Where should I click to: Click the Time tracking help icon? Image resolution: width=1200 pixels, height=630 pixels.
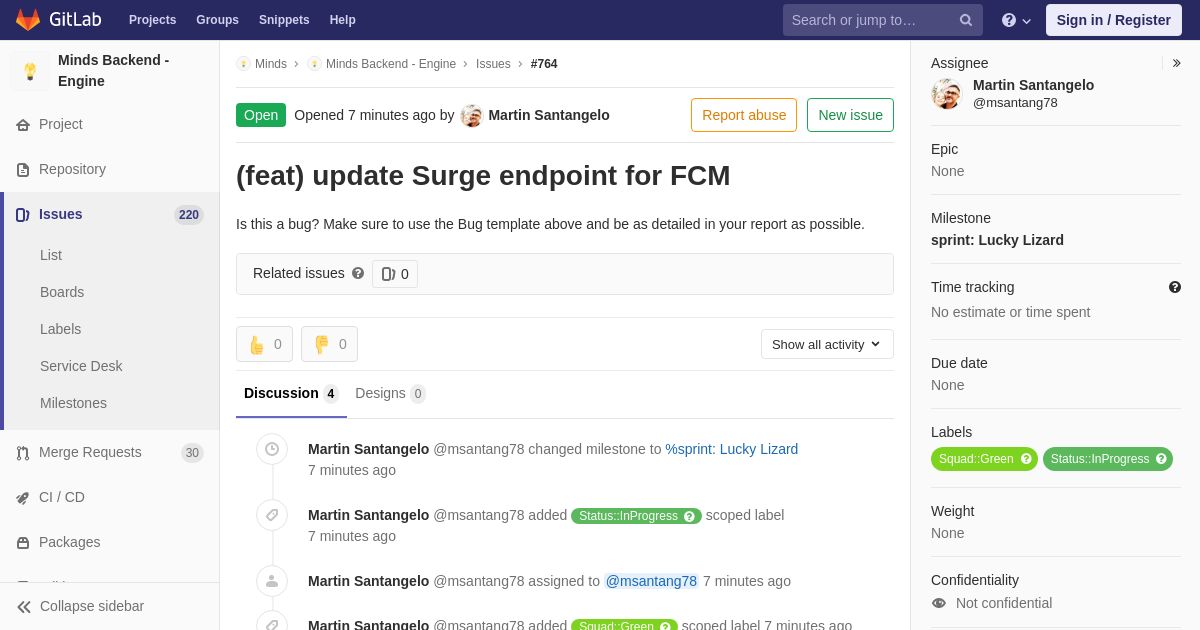[1175, 287]
